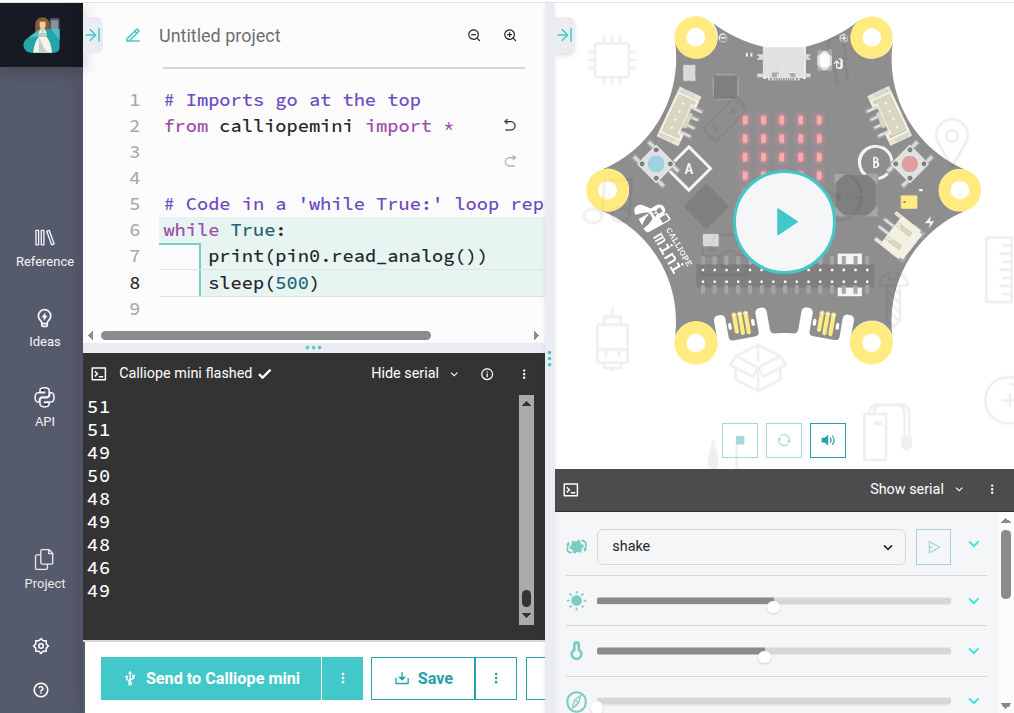Click the gesture sensor icon

576,547
